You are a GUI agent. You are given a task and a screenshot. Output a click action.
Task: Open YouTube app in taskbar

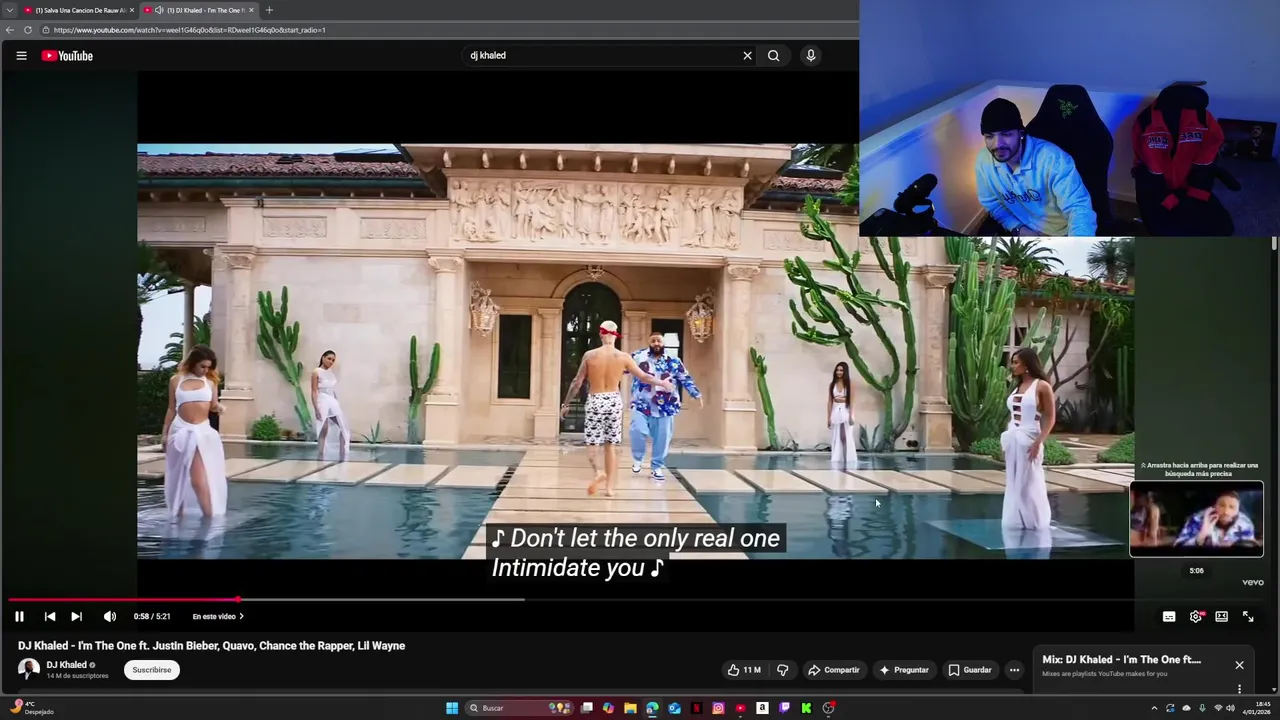click(x=740, y=708)
